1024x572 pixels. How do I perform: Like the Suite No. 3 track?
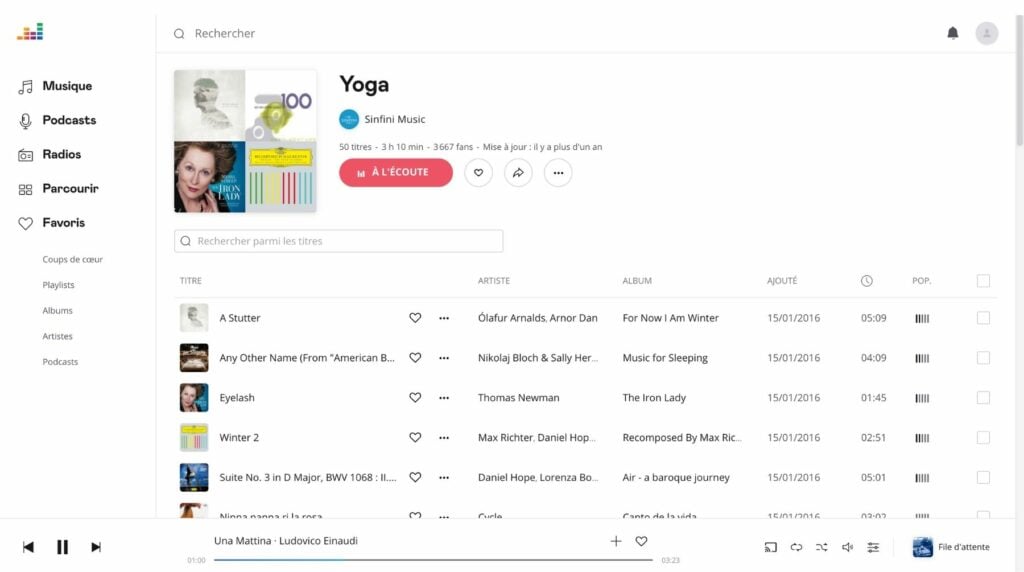pos(415,477)
